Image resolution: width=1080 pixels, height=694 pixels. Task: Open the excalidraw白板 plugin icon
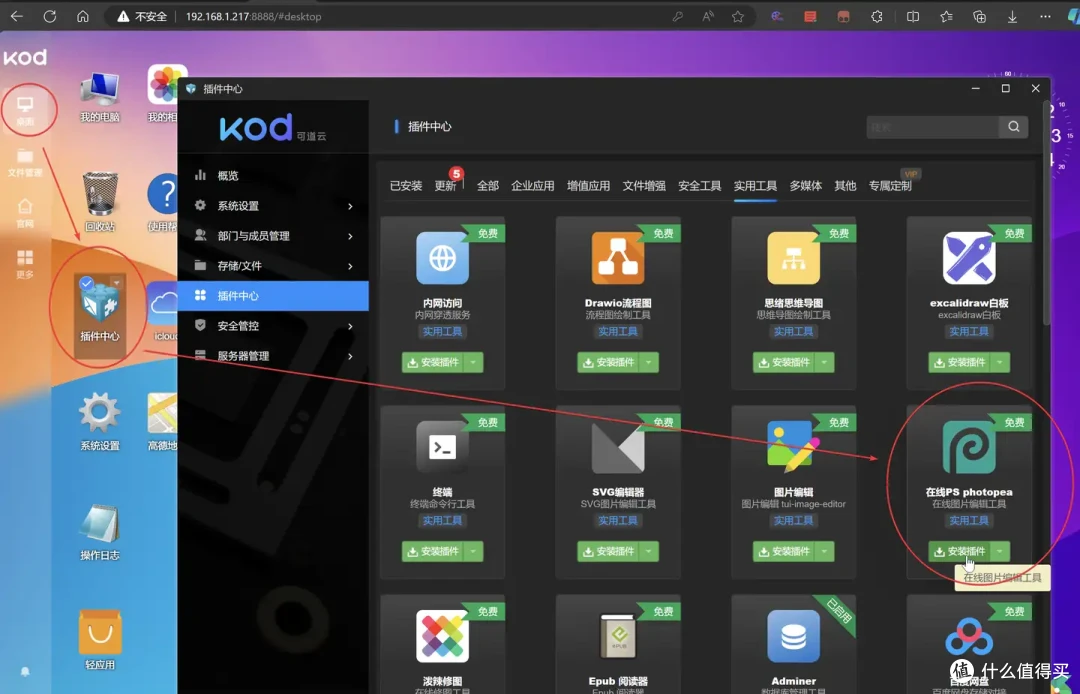[969, 258]
